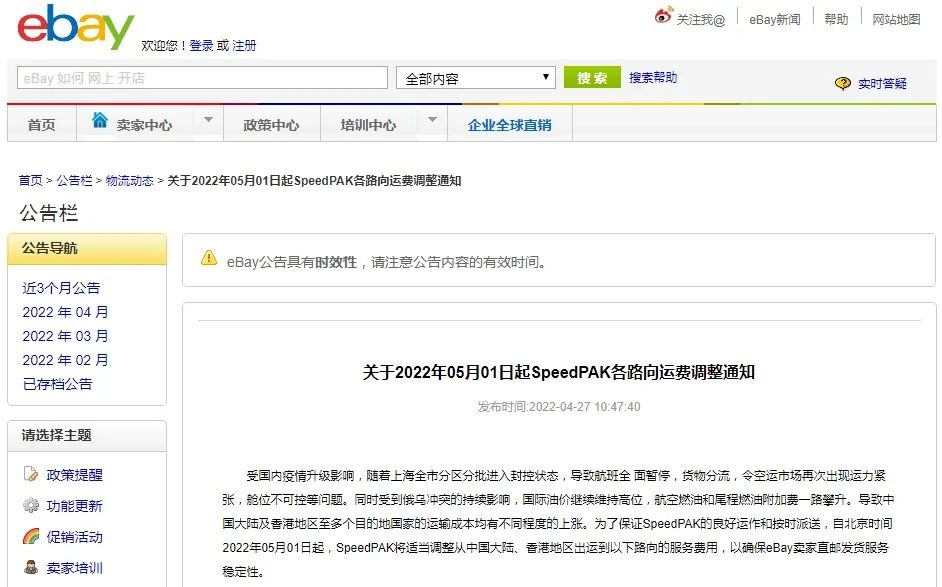Click the eBay logo
This screenshot has height=587, width=942.
(x=75, y=27)
